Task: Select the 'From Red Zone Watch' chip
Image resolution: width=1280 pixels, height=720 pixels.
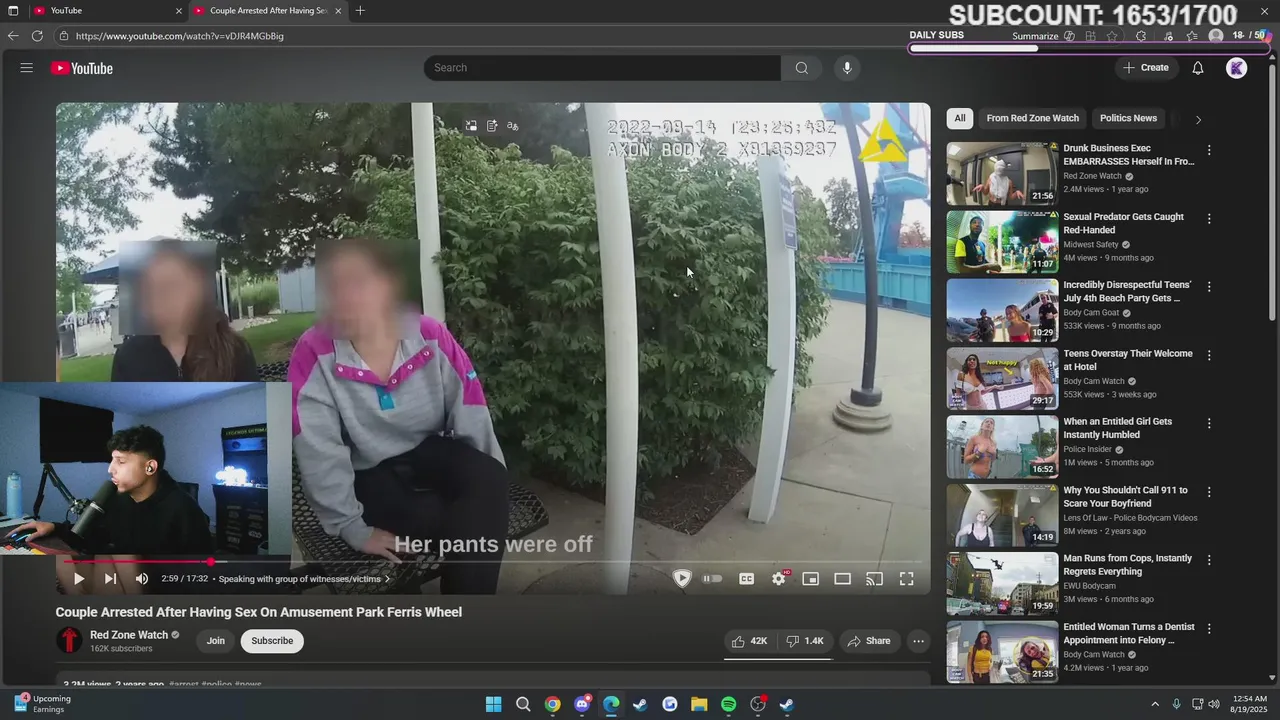Action: click(x=1033, y=118)
